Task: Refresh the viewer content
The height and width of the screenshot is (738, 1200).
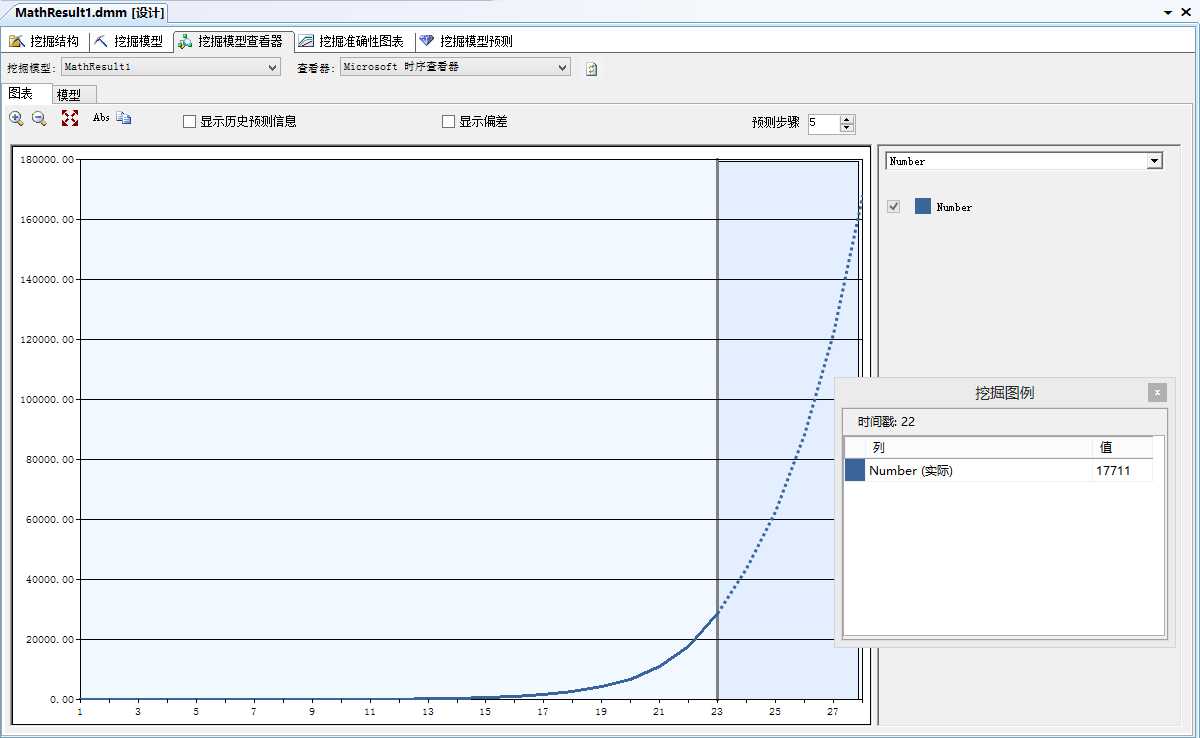Action: (x=591, y=69)
